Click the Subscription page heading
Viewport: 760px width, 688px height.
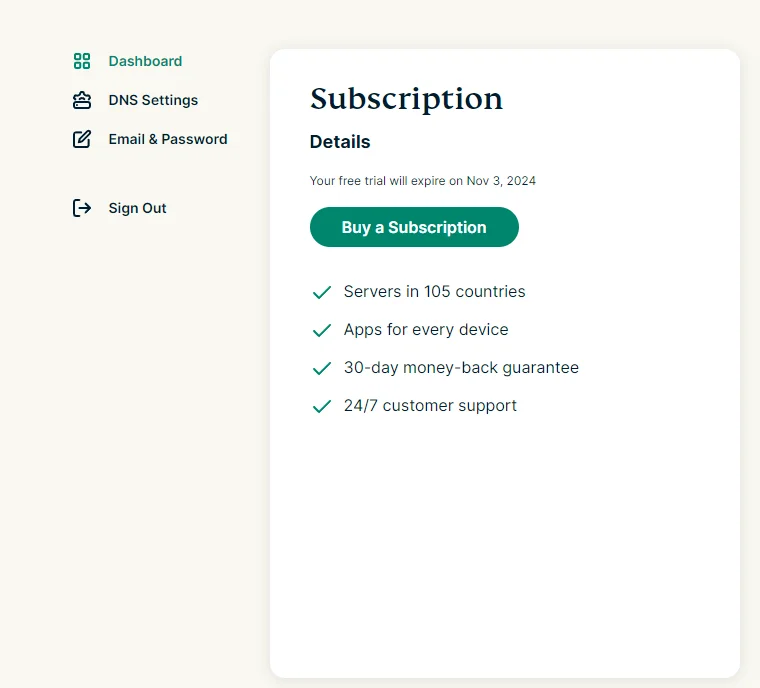coord(406,99)
